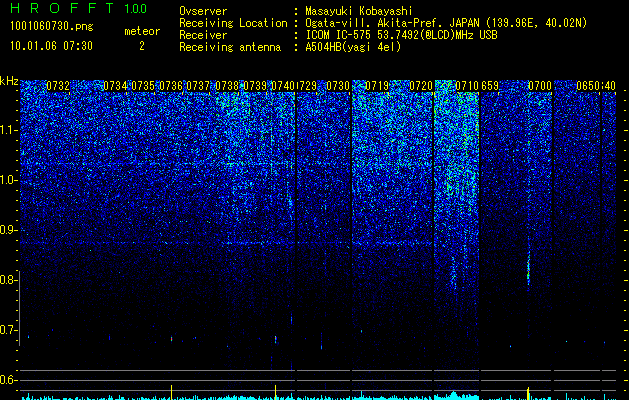Click the 0710 time marker
The width and height of the screenshot is (629, 400).
click(x=467, y=86)
